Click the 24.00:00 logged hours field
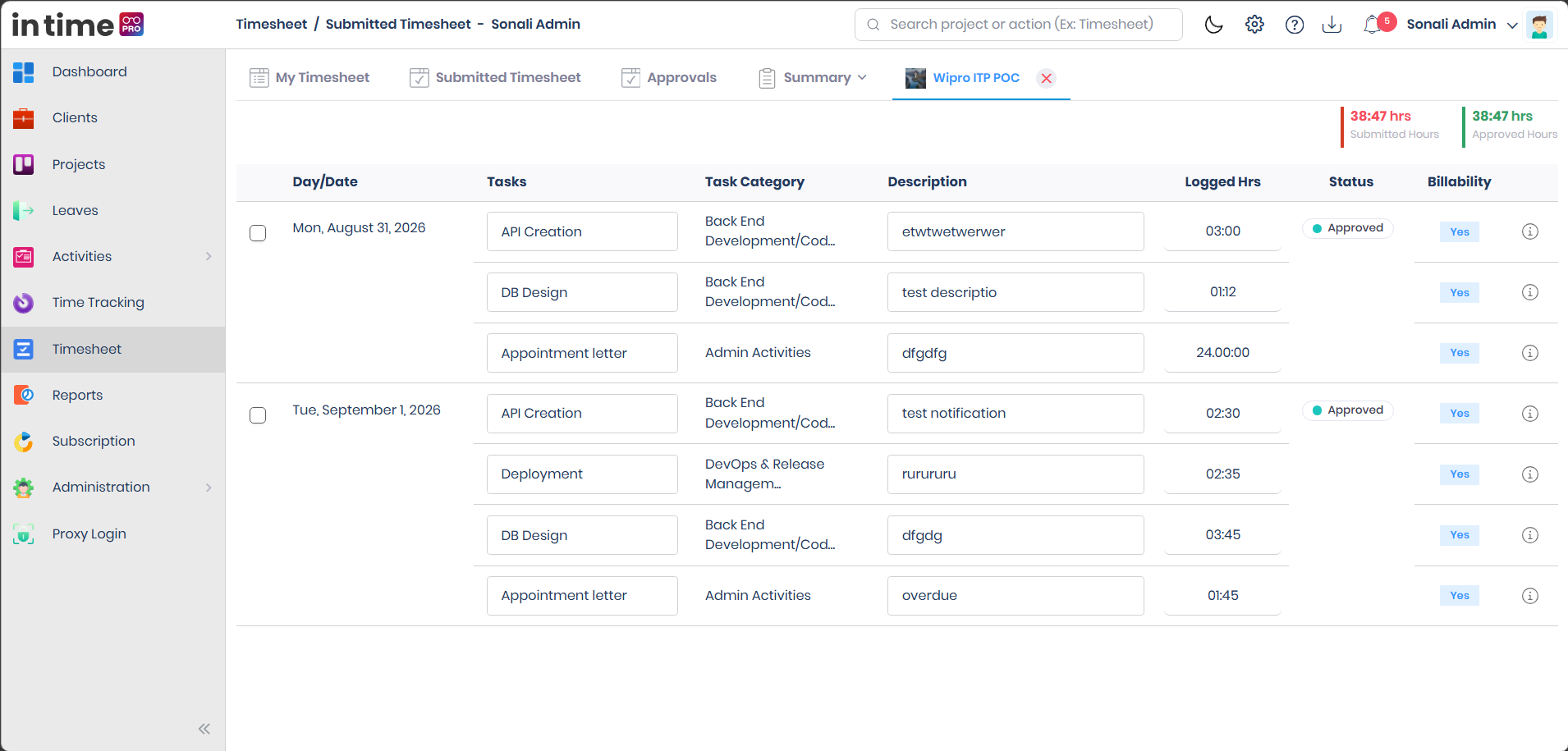 (x=1222, y=353)
